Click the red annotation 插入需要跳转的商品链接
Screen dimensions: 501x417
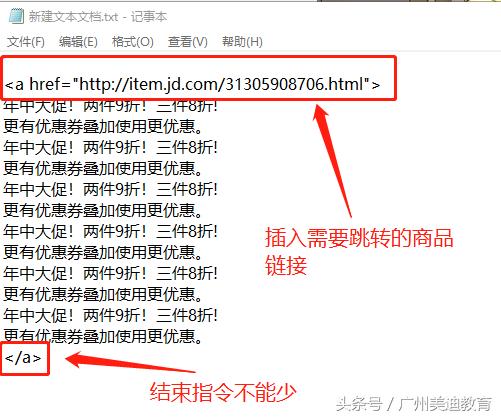pyautogui.click(x=359, y=252)
